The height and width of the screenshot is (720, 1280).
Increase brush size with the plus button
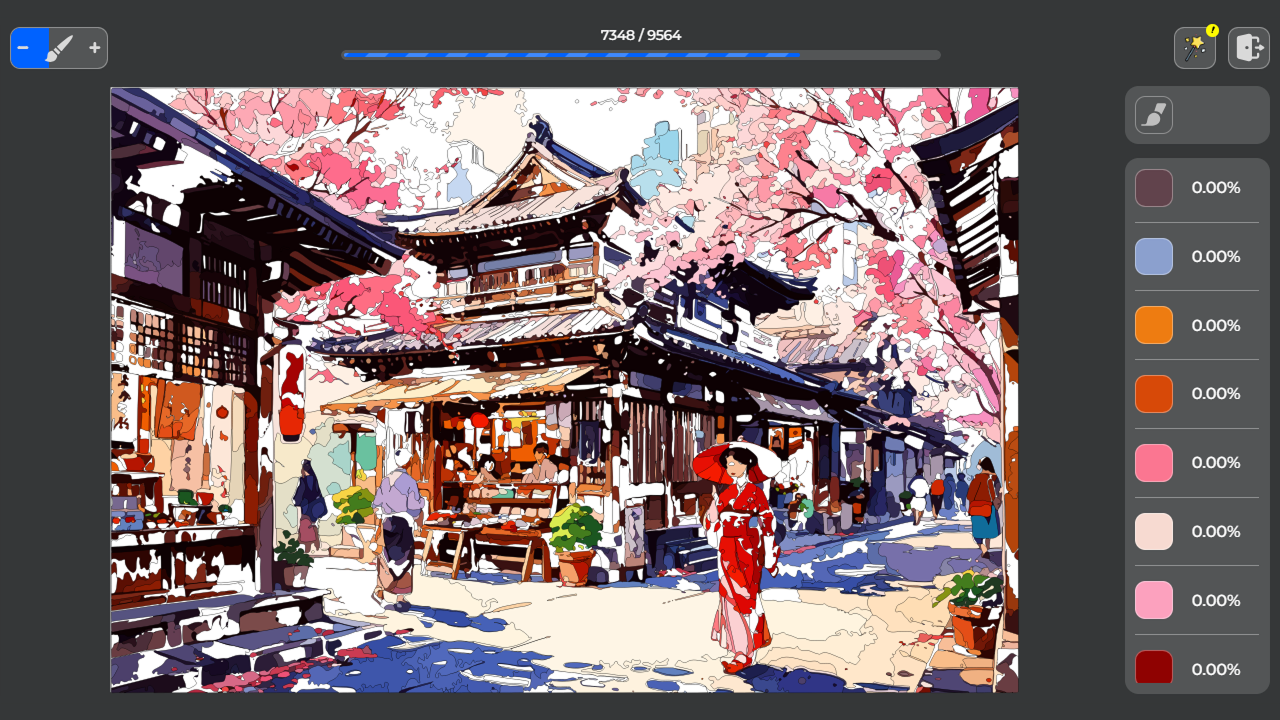click(x=94, y=47)
